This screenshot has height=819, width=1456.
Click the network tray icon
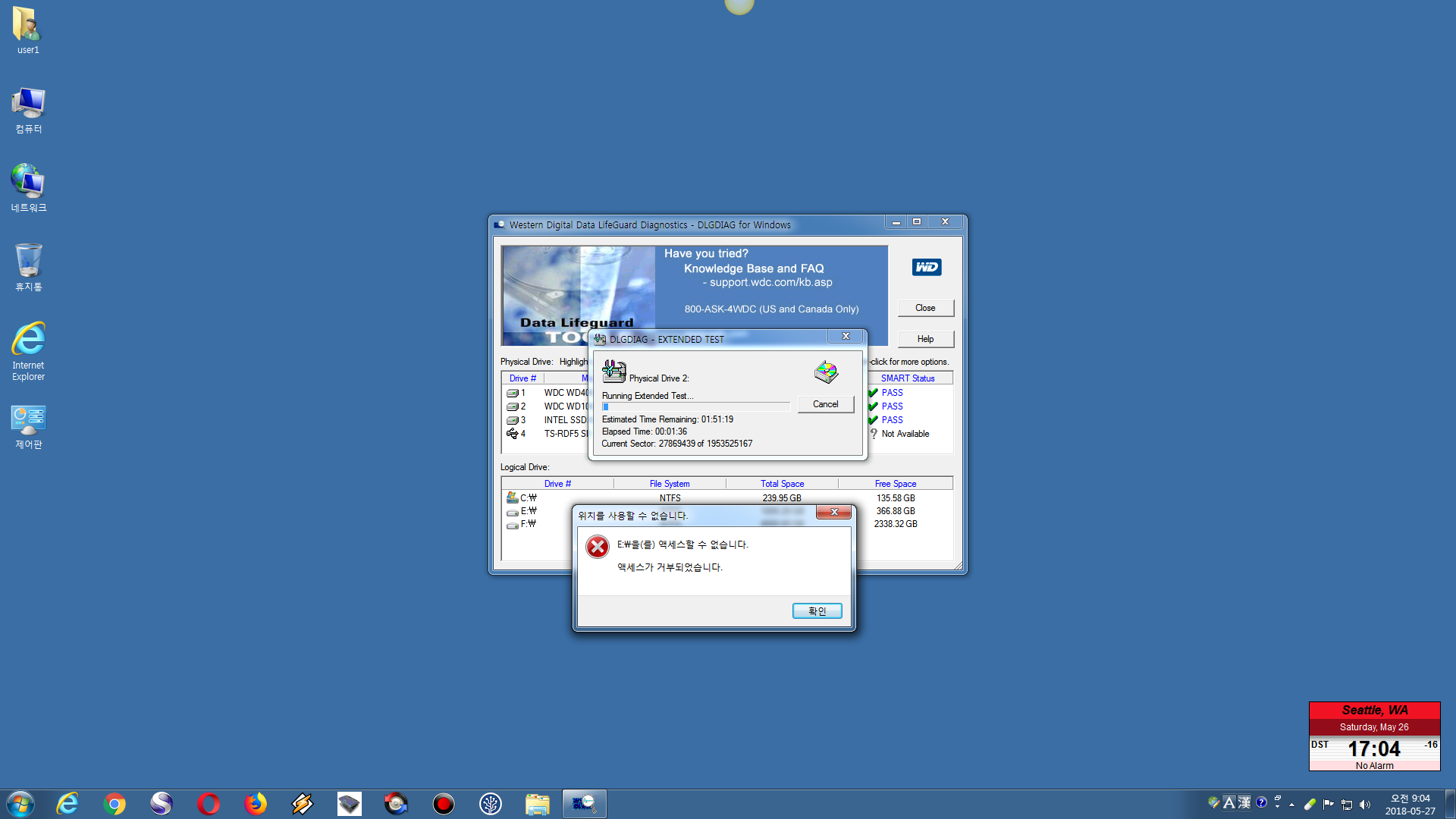(1347, 805)
